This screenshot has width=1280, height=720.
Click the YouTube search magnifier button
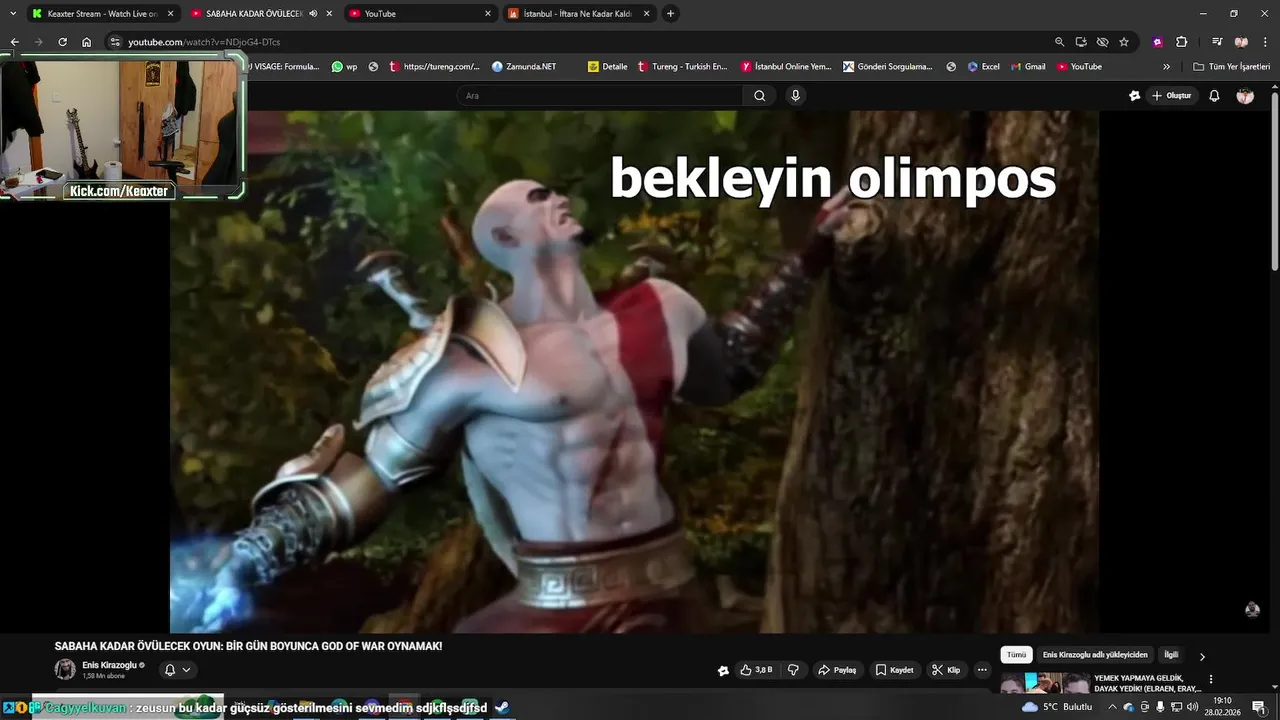[x=759, y=96]
